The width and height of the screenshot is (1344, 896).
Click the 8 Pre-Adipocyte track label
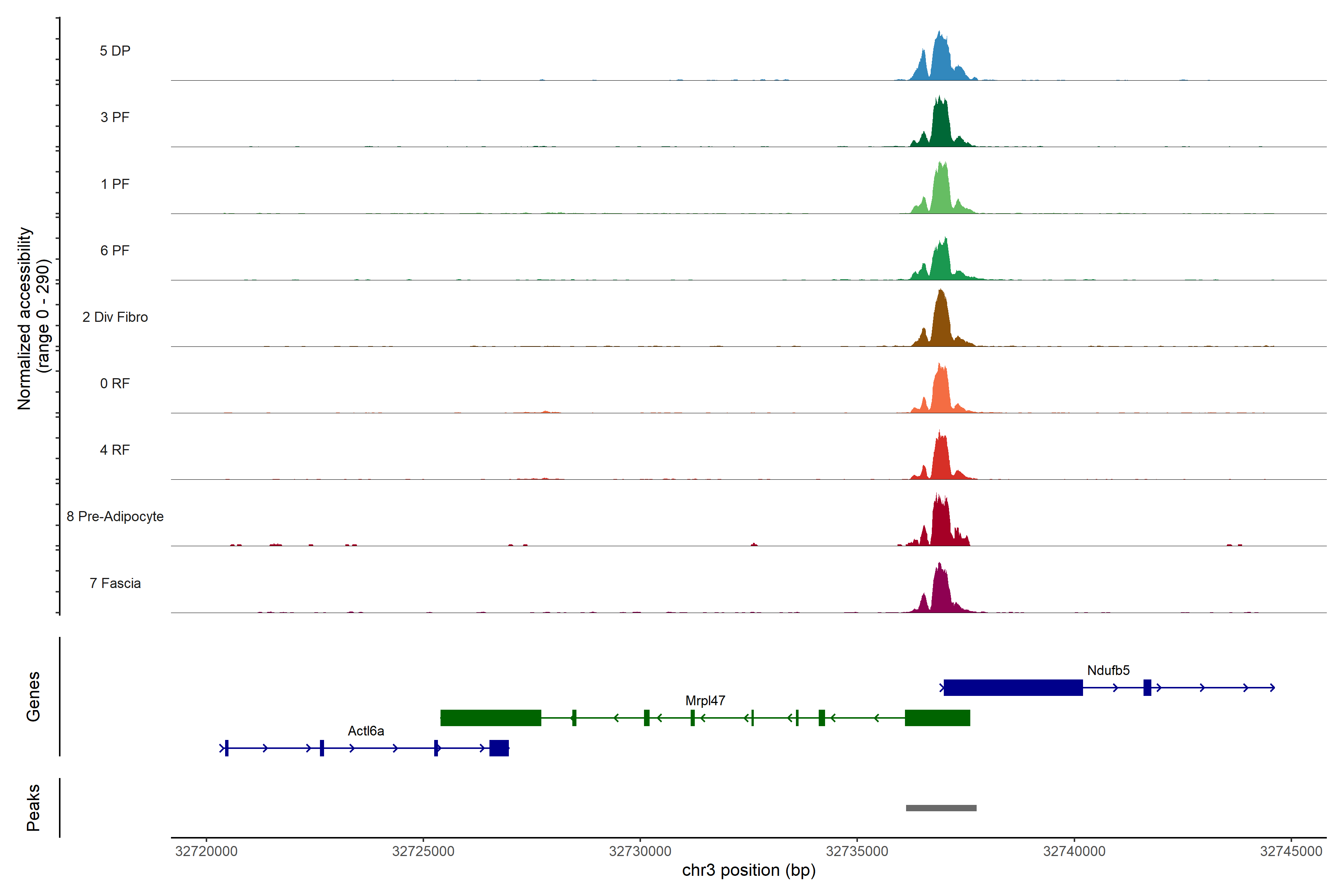tap(115, 517)
